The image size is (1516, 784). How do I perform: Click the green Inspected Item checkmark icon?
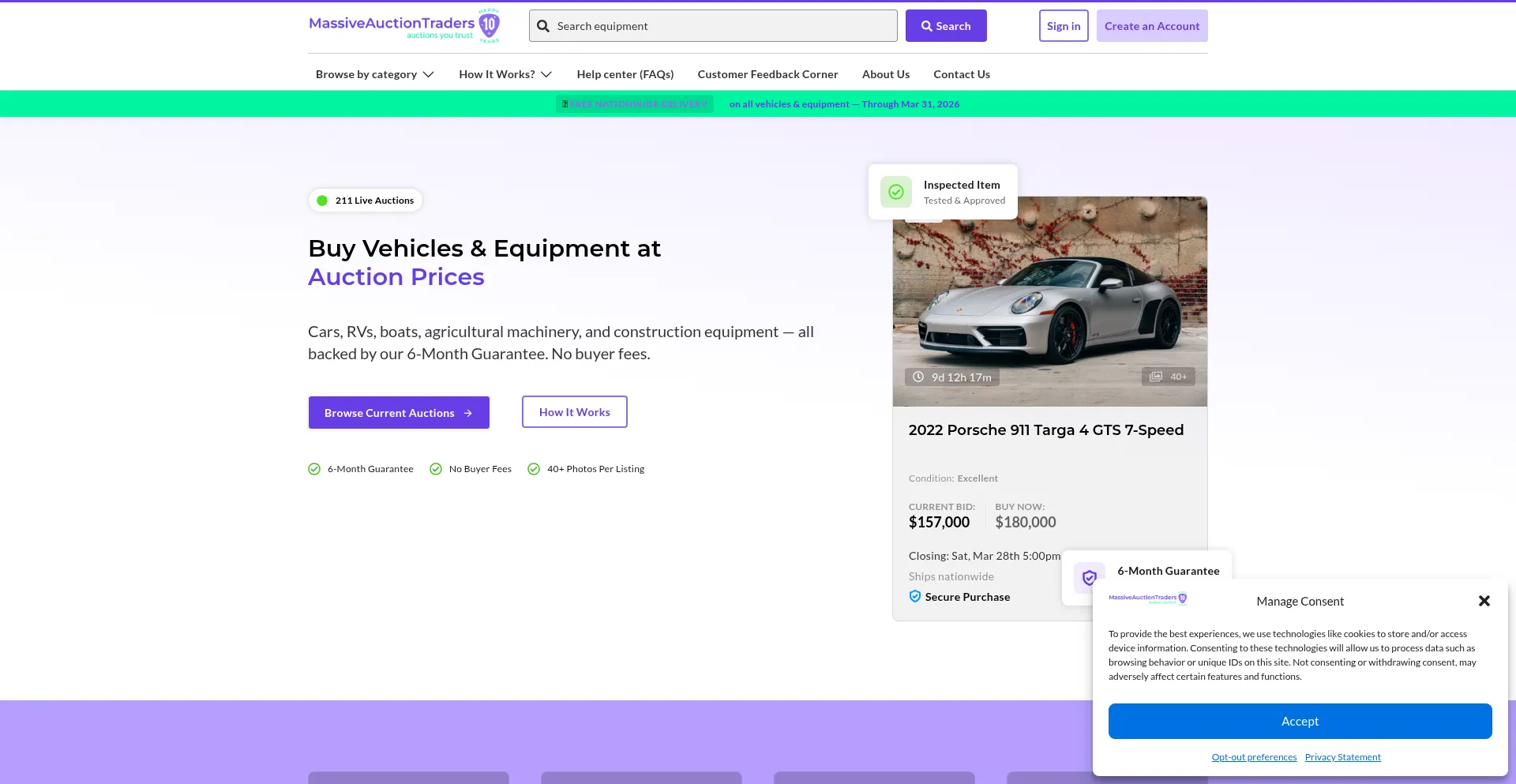pyautogui.click(x=896, y=192)
